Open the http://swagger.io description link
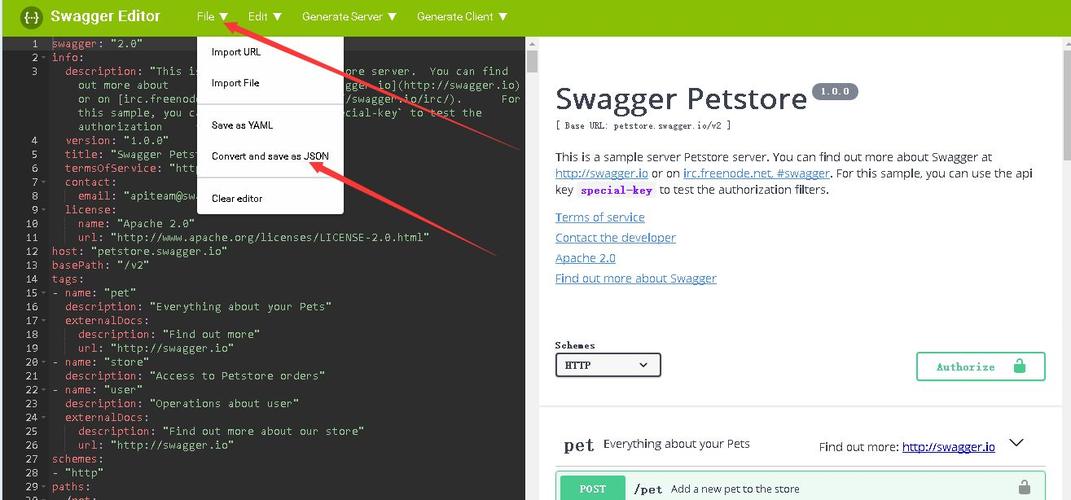The height and width of the screenshot is (500, 1071). [602, 173]
